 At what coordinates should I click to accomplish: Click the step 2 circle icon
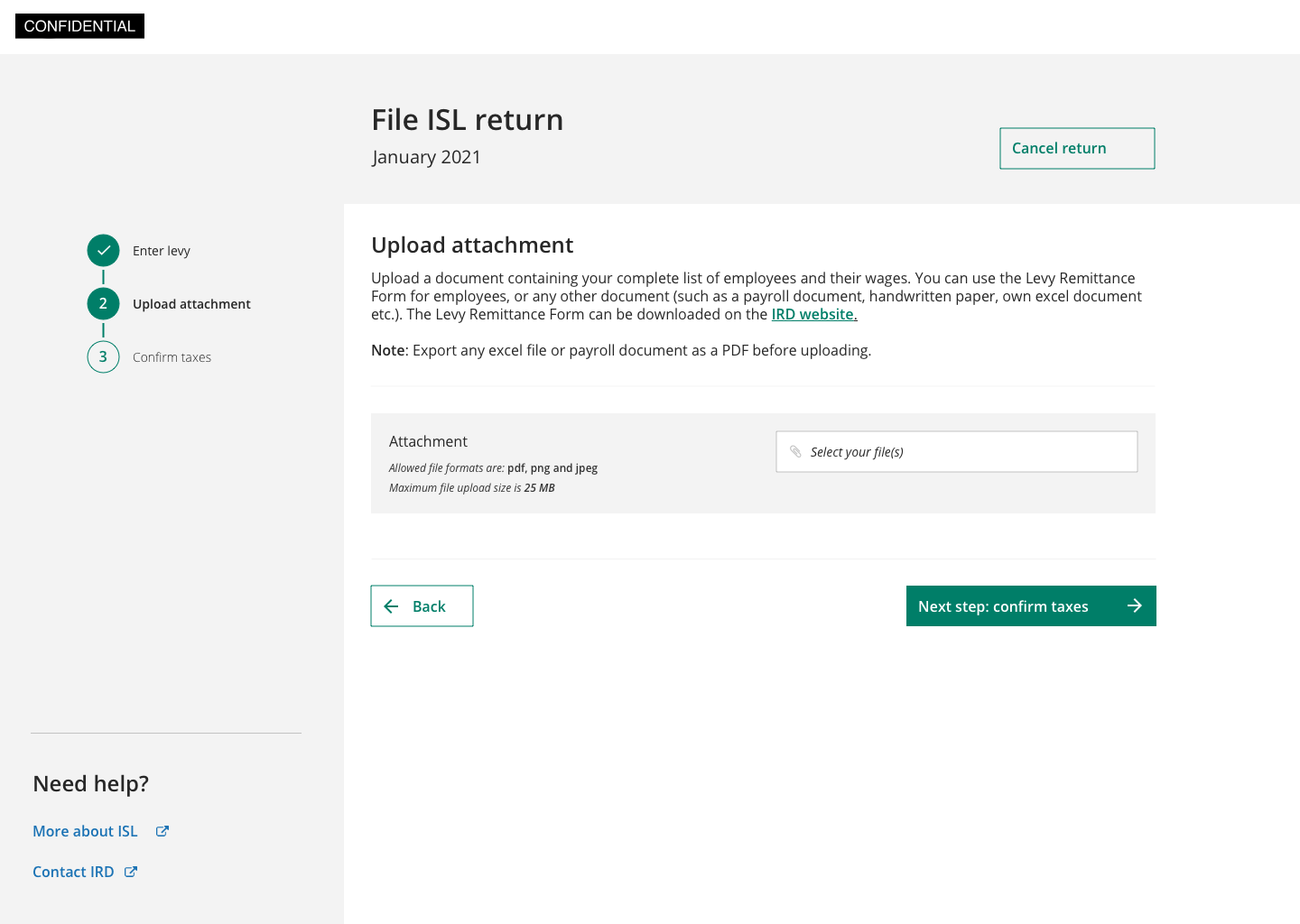point(103,304)
